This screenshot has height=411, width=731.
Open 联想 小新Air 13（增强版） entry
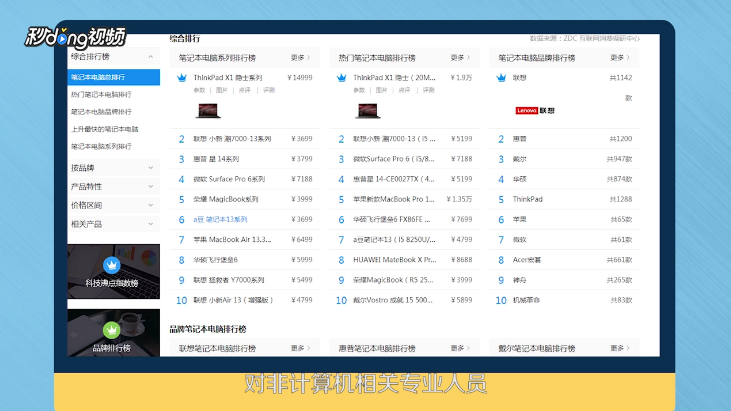(234, 300)
